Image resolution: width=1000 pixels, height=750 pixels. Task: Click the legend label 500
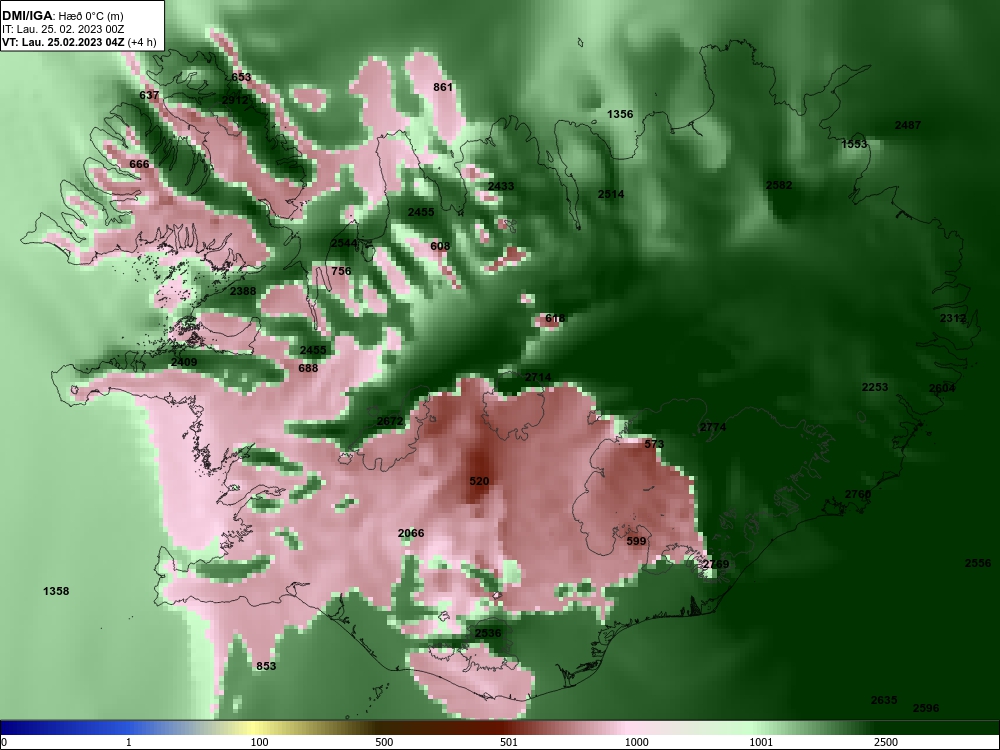[x=384, y=742]
